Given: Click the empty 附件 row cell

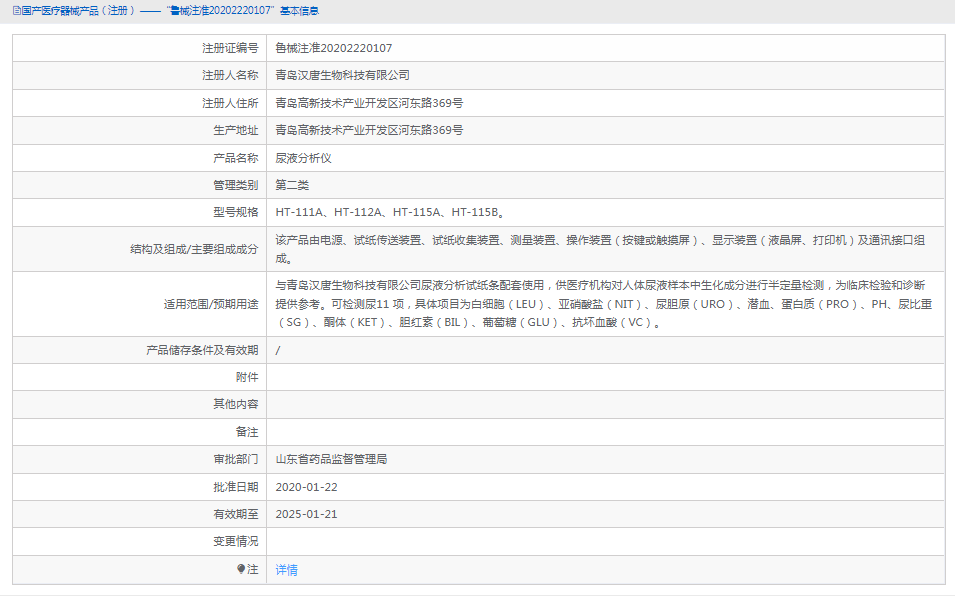Looking at the screenshot, I should [x=500, y=376].
